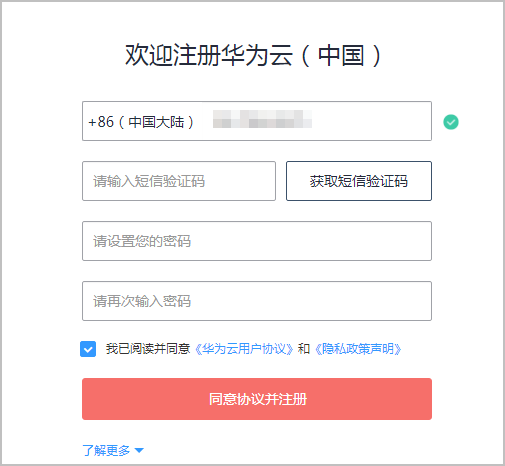Viewport: 505px width, 466px height.
Task: Click empty space inside the confirm password field
Action: [x=310, y=301]
